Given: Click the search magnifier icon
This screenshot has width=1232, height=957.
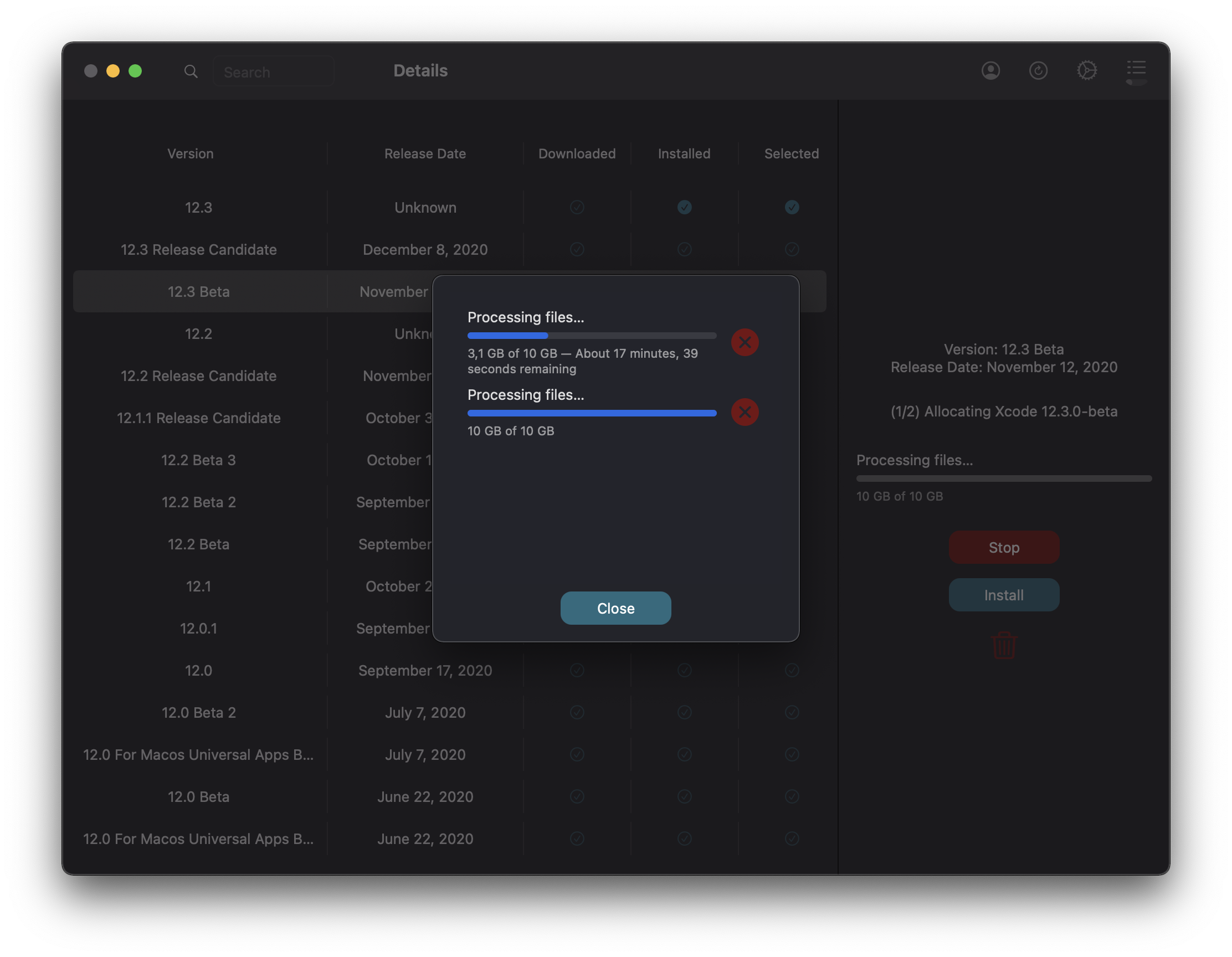Looking at the screenshot, I should point(191,71).
